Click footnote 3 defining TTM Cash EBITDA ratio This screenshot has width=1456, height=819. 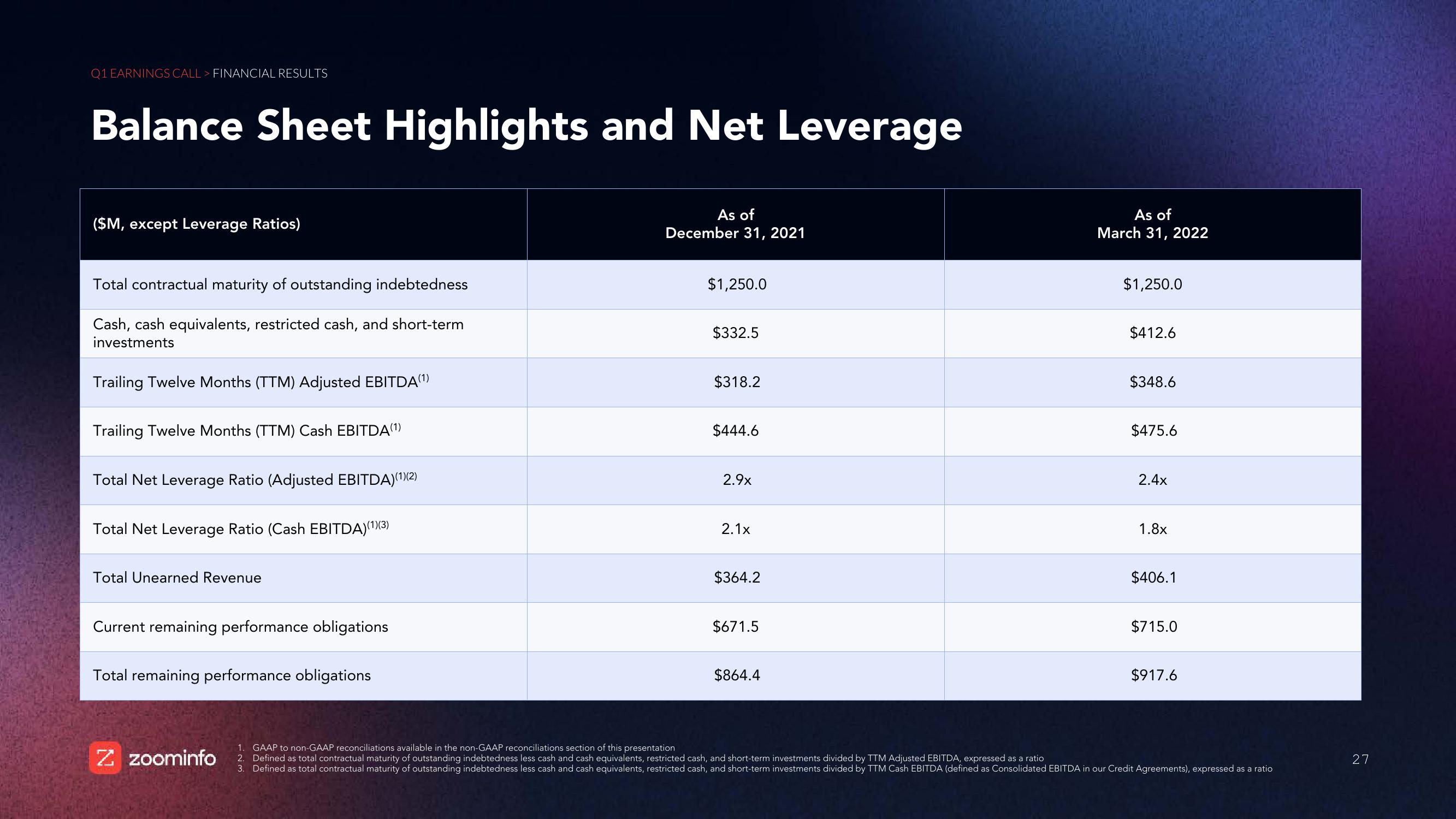point(755,769)
